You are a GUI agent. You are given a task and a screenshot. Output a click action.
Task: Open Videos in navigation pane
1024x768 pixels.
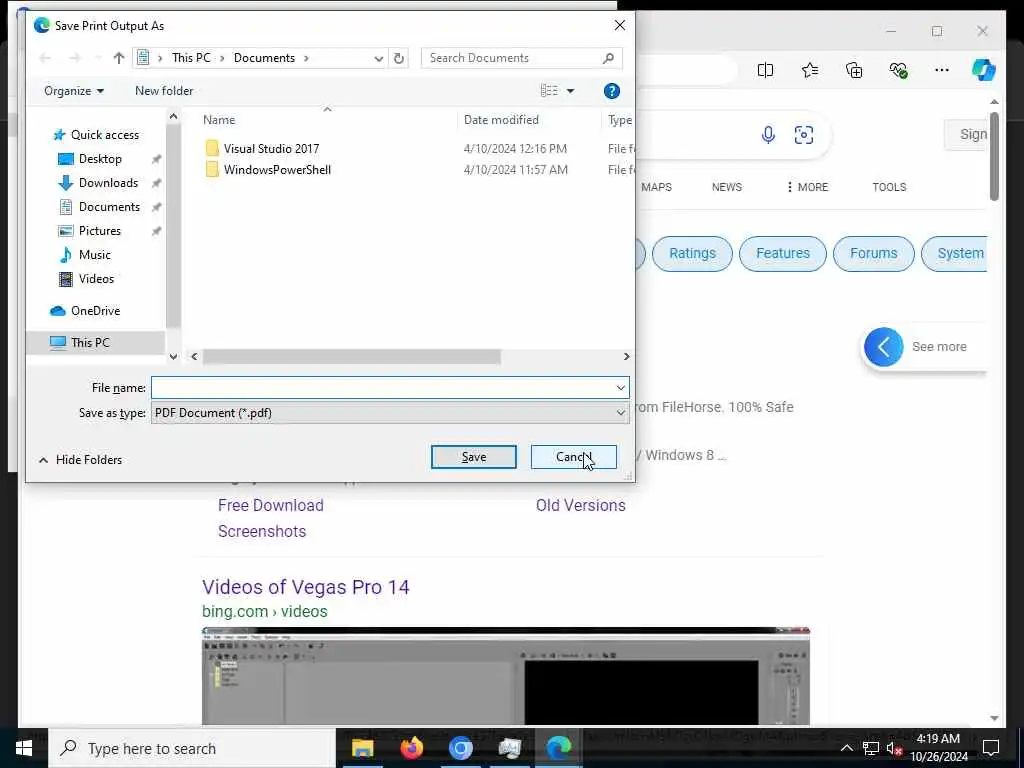(96, 279)
